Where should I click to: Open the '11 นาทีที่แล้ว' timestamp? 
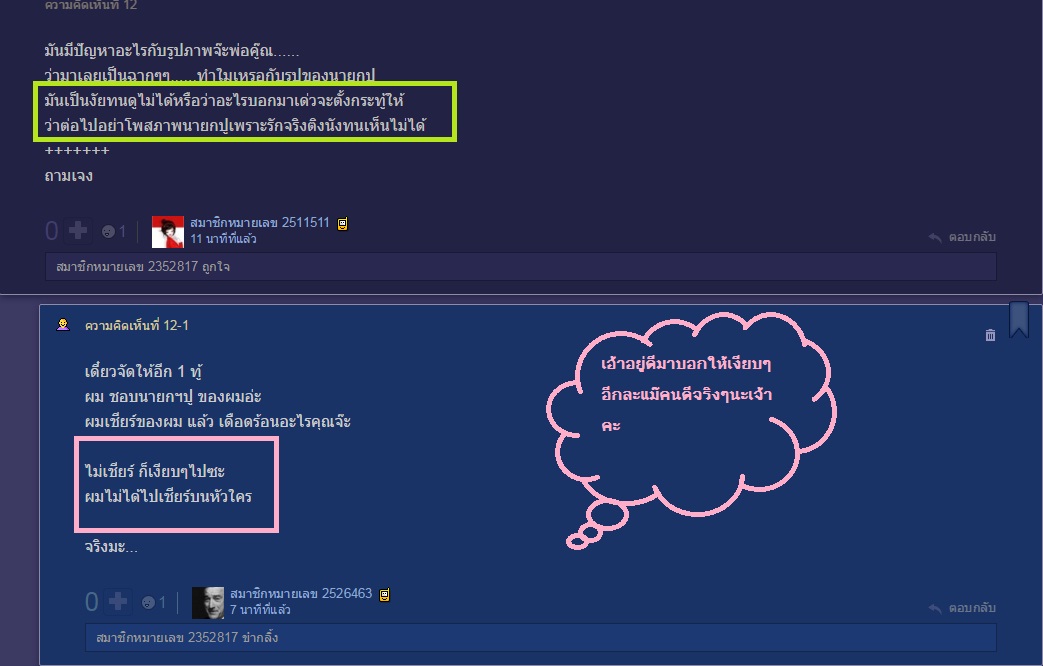[224, 239]
